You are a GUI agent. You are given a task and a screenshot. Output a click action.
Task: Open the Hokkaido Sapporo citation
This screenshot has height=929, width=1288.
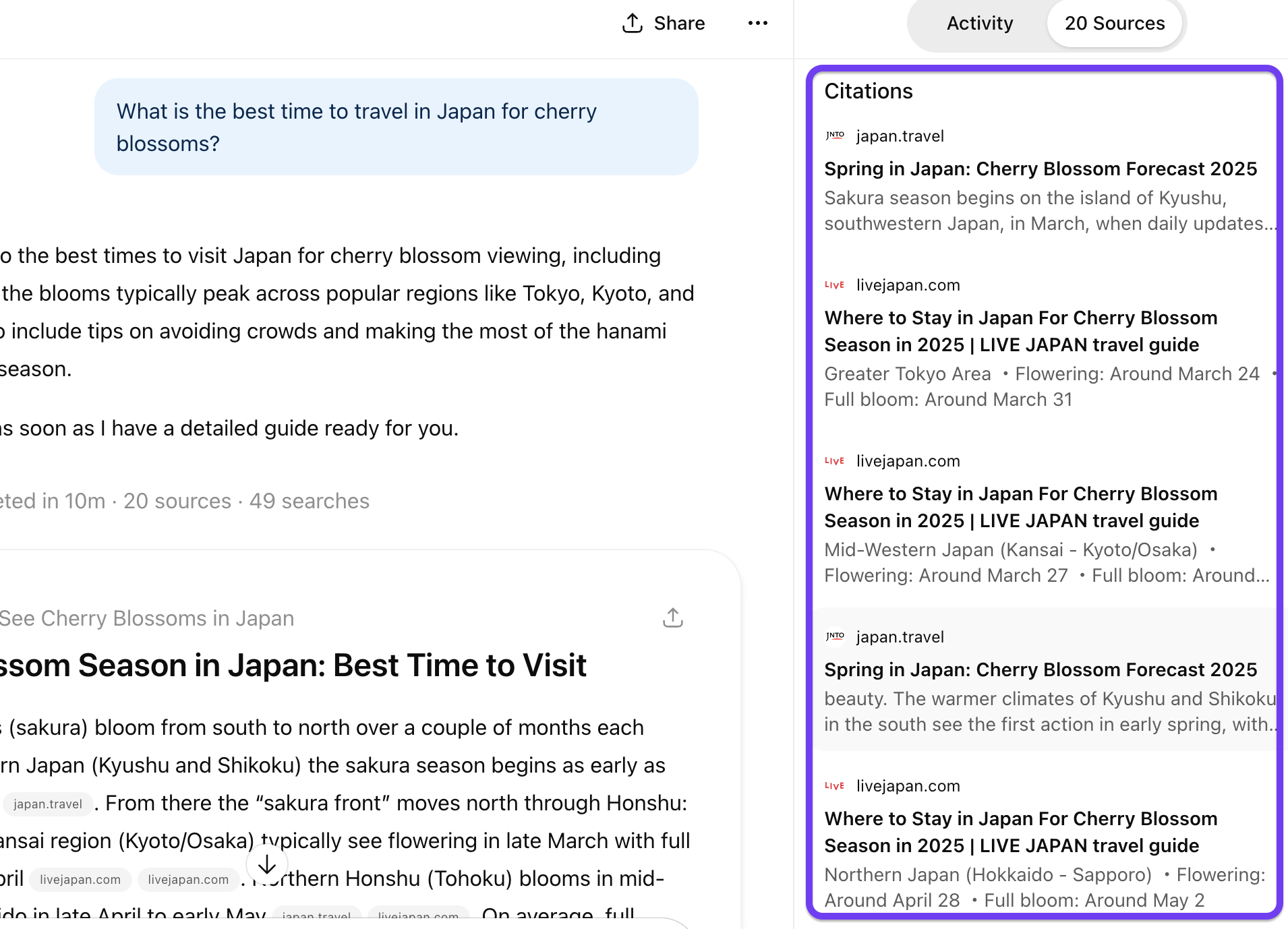click(1020, 832)
